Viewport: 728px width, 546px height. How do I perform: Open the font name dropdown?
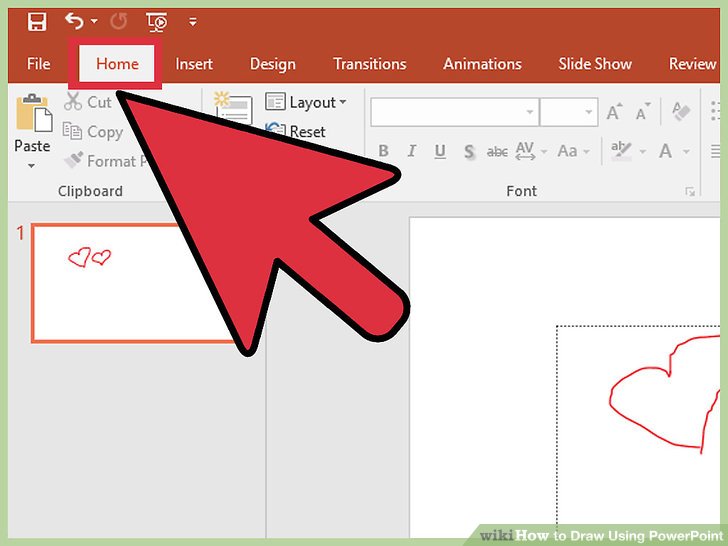(530, 112)
